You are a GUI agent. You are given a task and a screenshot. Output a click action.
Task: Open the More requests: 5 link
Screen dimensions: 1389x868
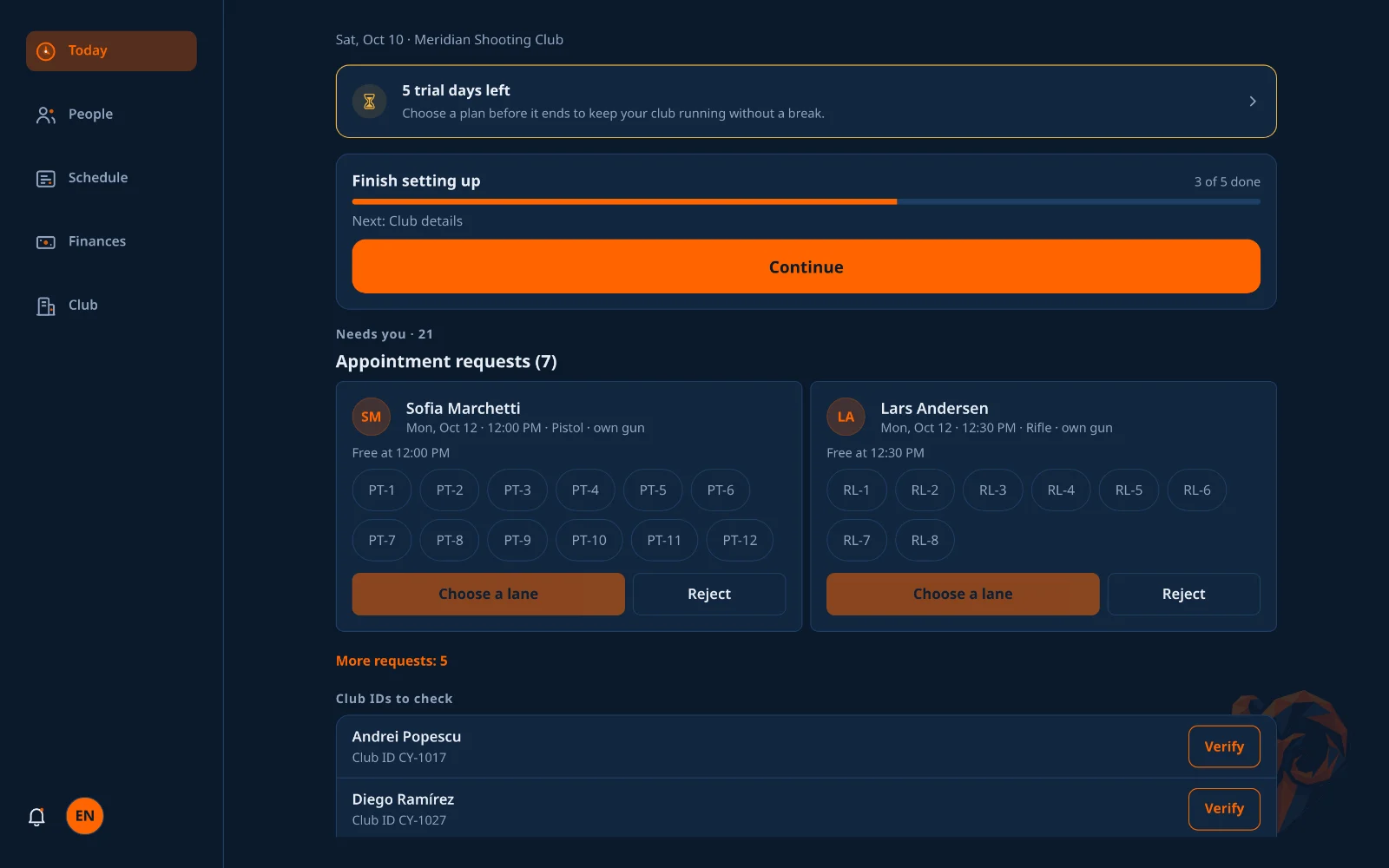pos(392,661)
